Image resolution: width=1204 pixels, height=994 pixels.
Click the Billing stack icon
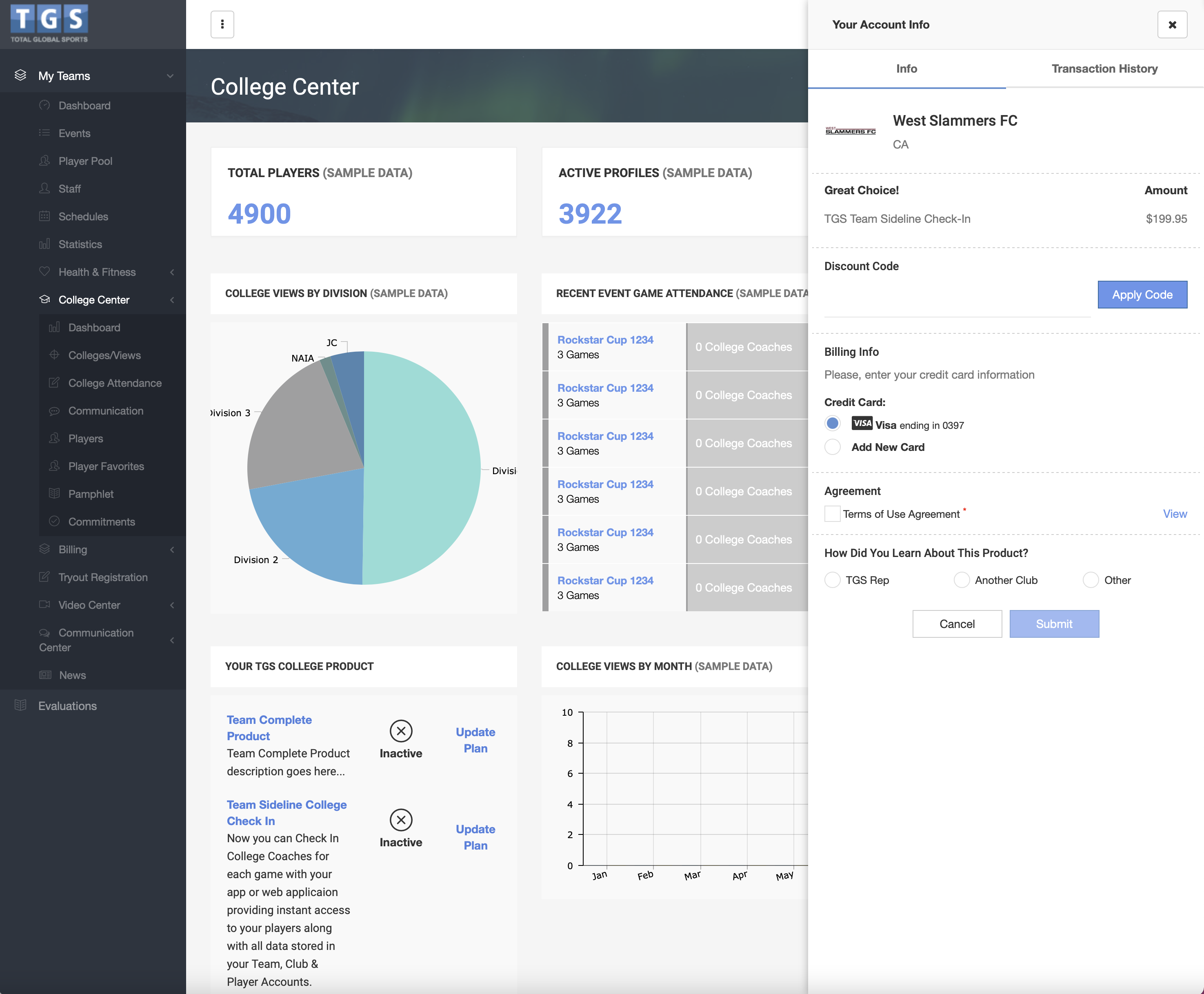[44, 549]
